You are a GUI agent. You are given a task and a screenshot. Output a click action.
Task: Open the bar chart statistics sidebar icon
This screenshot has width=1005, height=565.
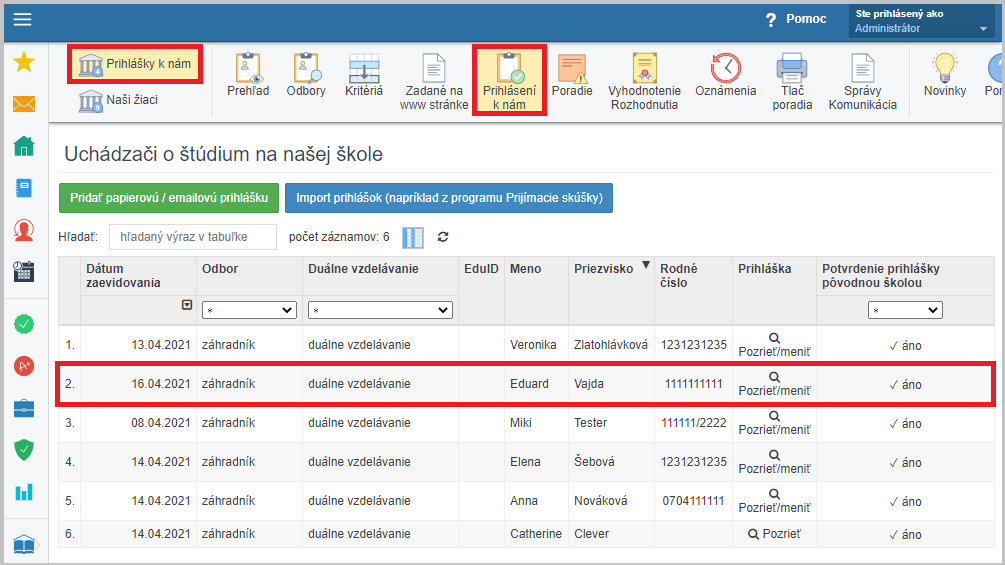click(x=24, y=492)
